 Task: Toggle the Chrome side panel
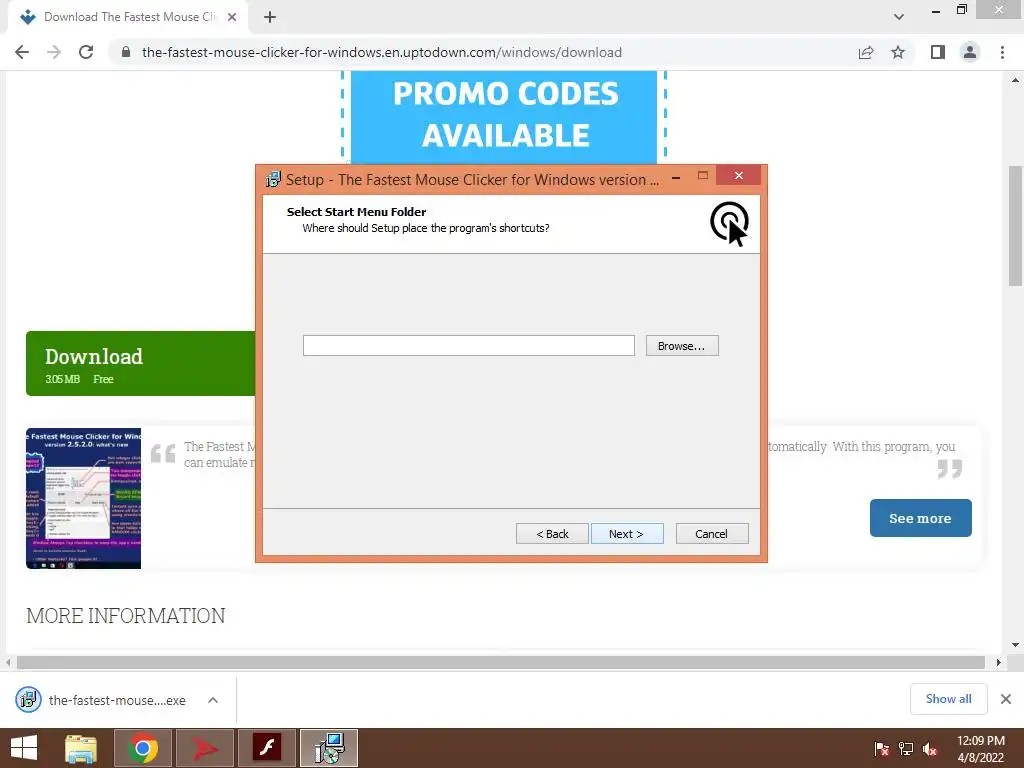click(x=938, y=52)
